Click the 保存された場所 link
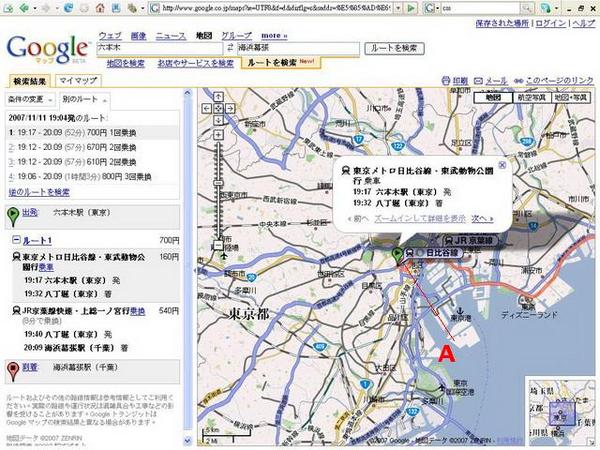The height and width of the screenshot is (450, 600). tap(502, 23)
